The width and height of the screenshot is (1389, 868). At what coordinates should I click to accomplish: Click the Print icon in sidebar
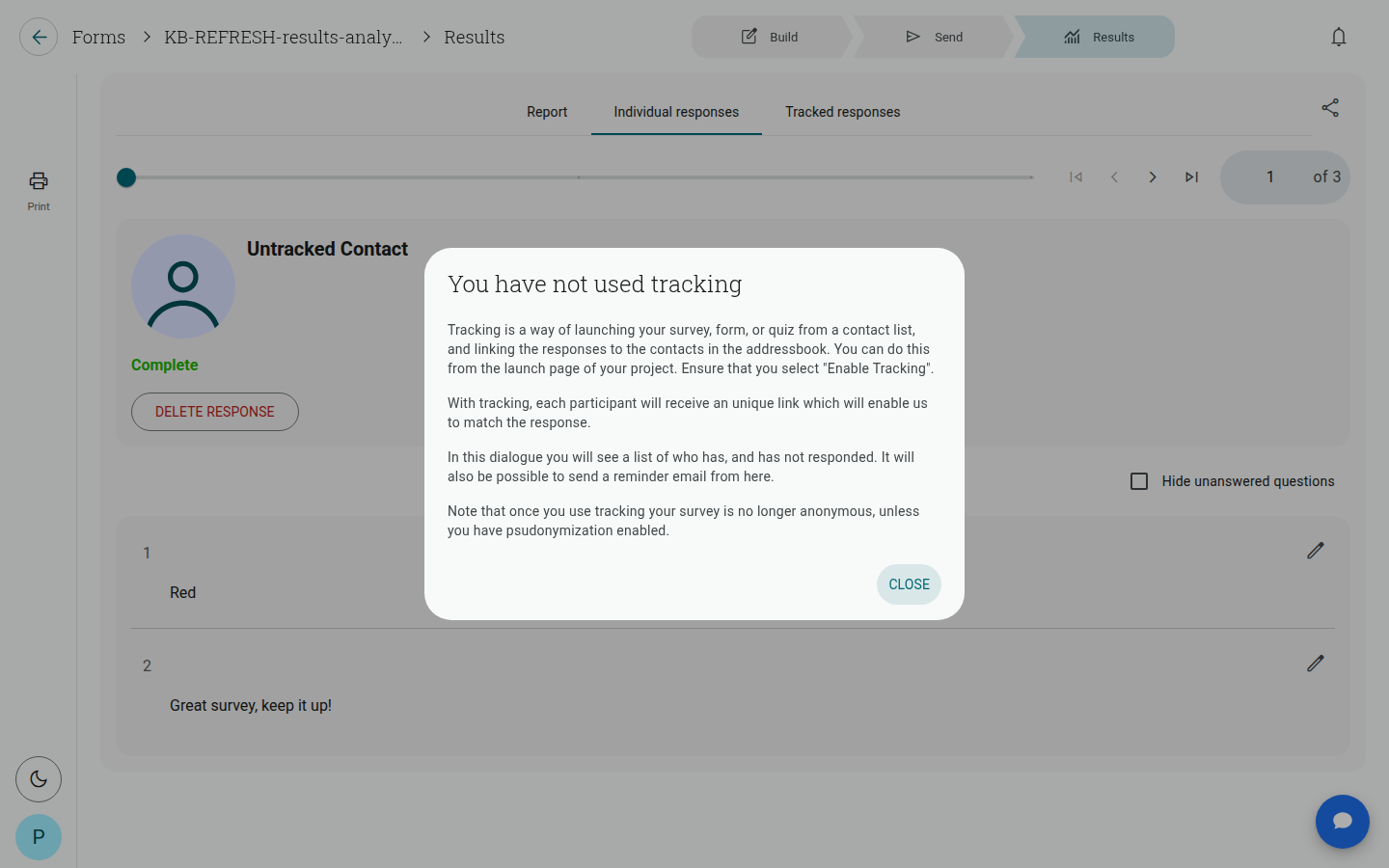pyautogui.click(x=39, y=190)
